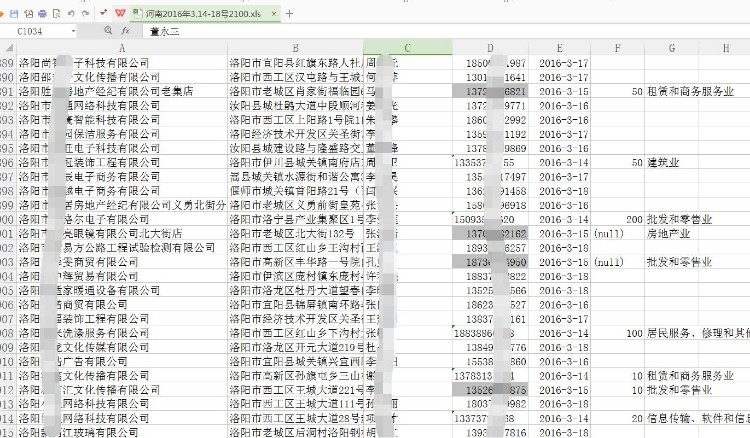Redo the last undone action
750x438 pixels.
coord(86,14)
